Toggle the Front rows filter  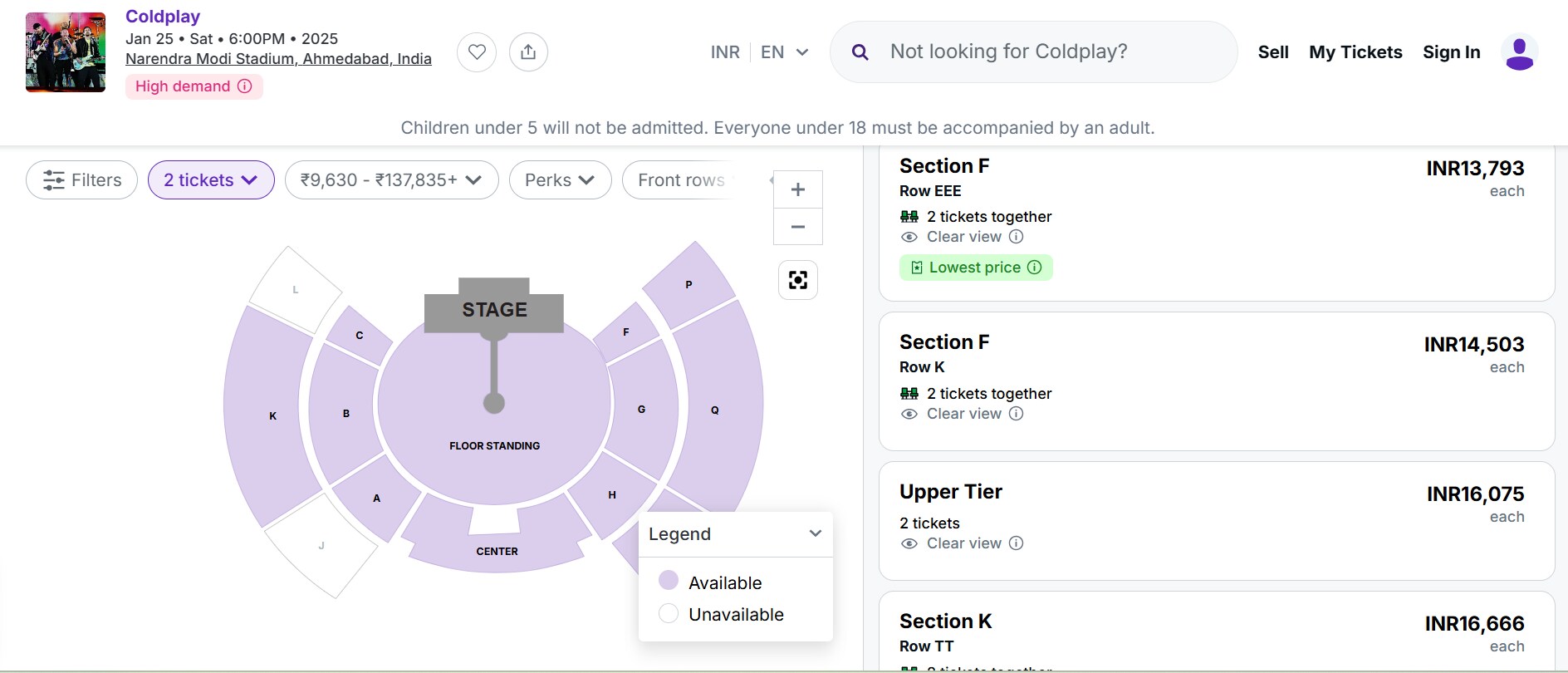pos(681,180)
